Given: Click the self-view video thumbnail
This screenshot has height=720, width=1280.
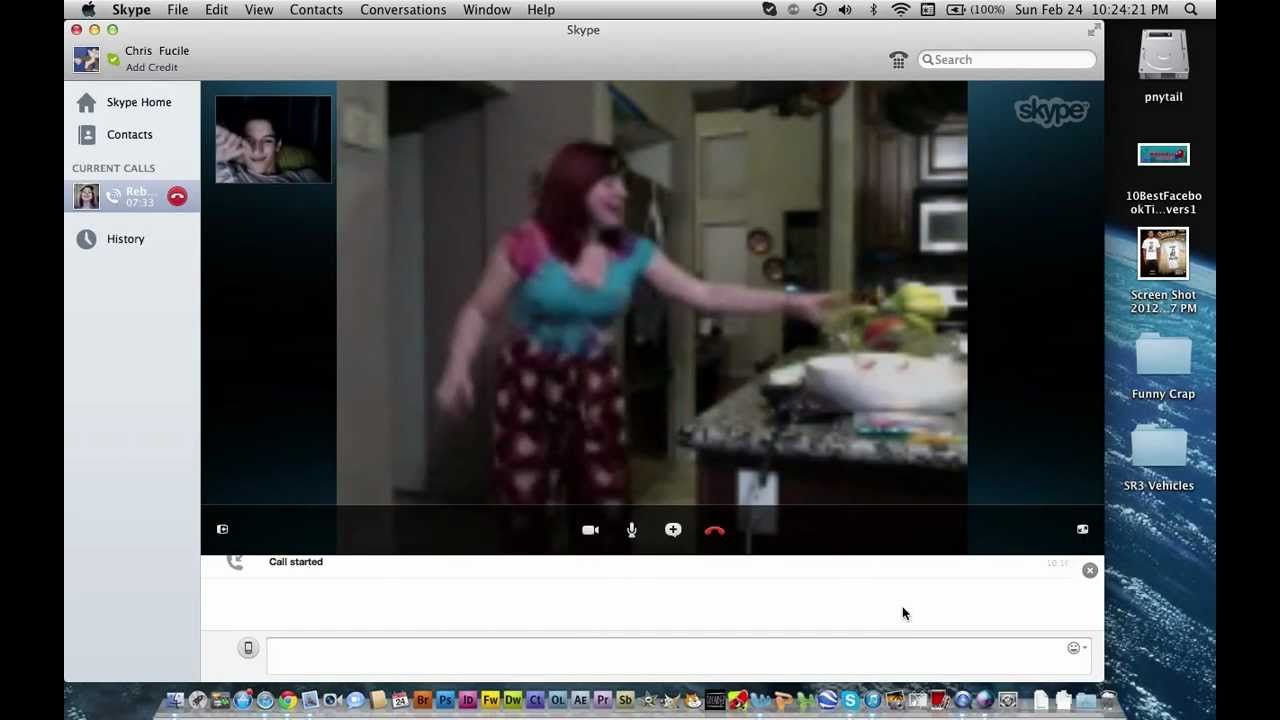Looking at the screenshot, I should click(x=273, y=139).
